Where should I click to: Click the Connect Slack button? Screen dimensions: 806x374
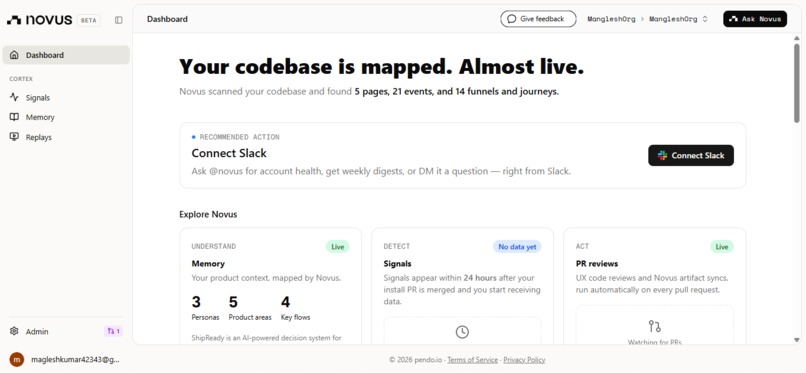pyautogui.click(x=691, y=155)
